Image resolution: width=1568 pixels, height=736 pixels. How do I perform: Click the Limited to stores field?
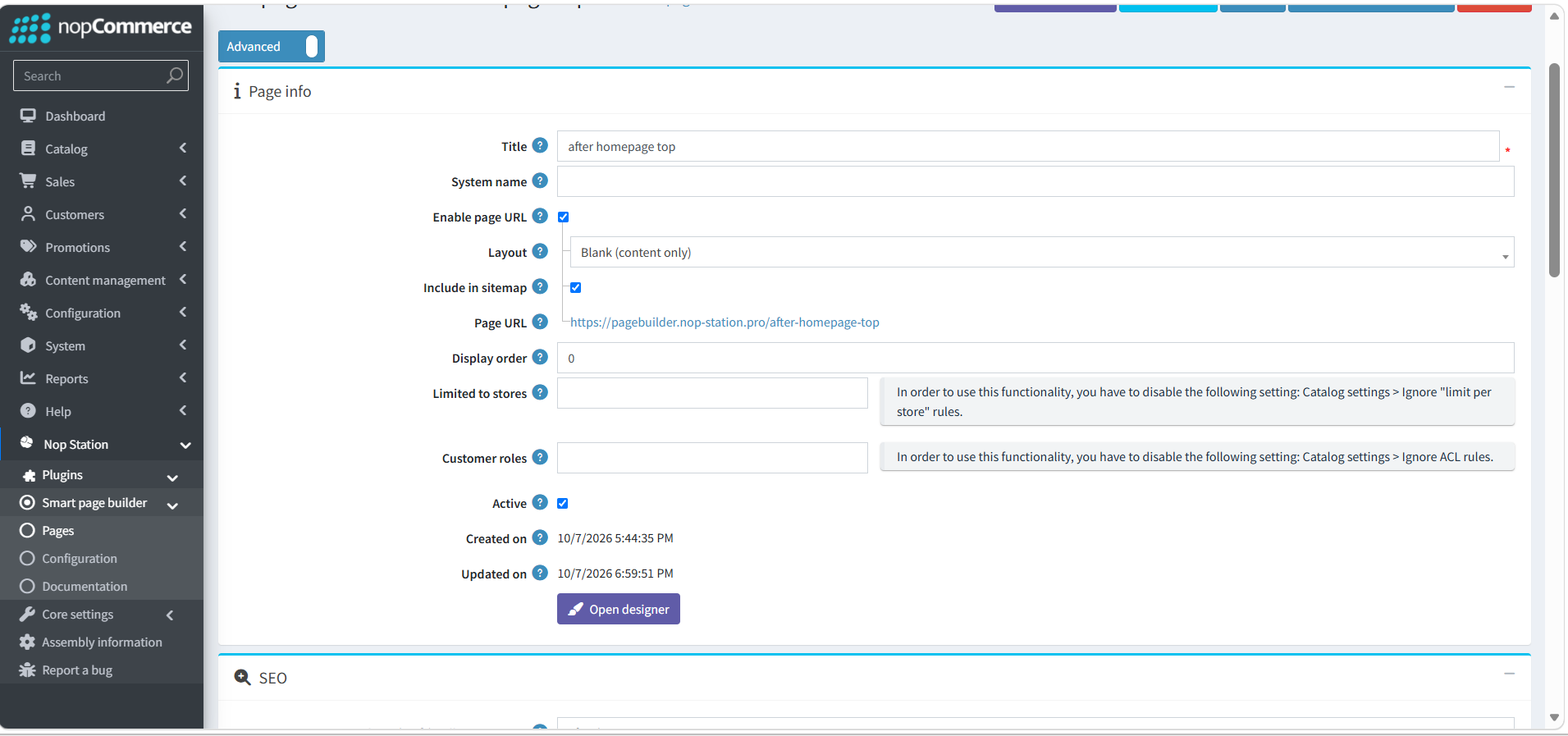pyautogui.click(x=712, y=393)
